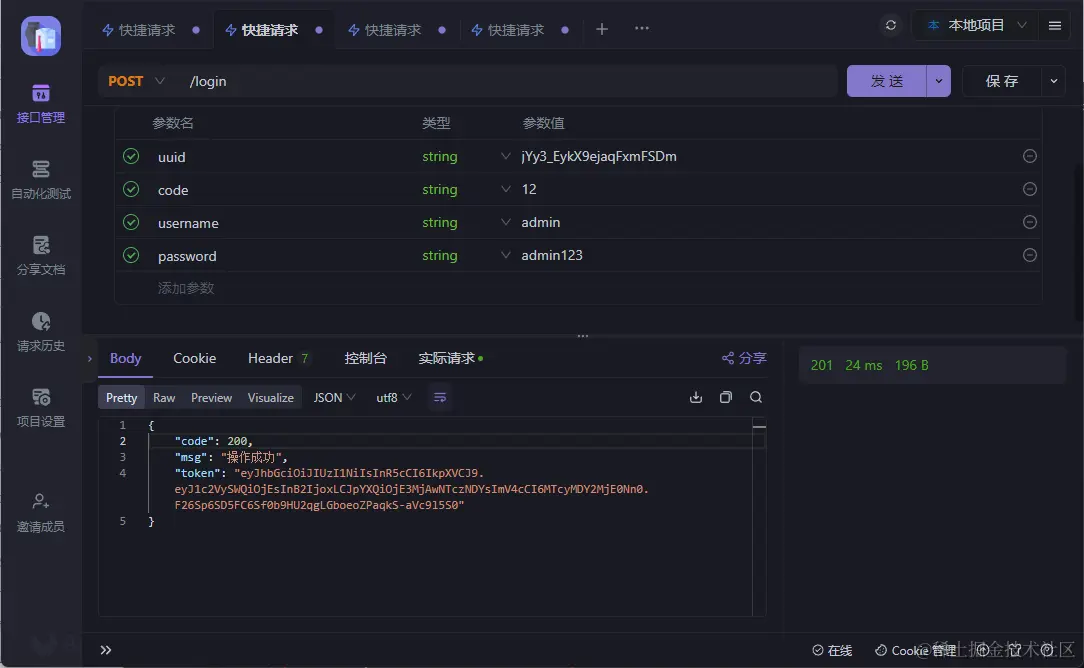Click the 分享 share link
This screenshot has width=1084, height=668.
click(744, 358)
